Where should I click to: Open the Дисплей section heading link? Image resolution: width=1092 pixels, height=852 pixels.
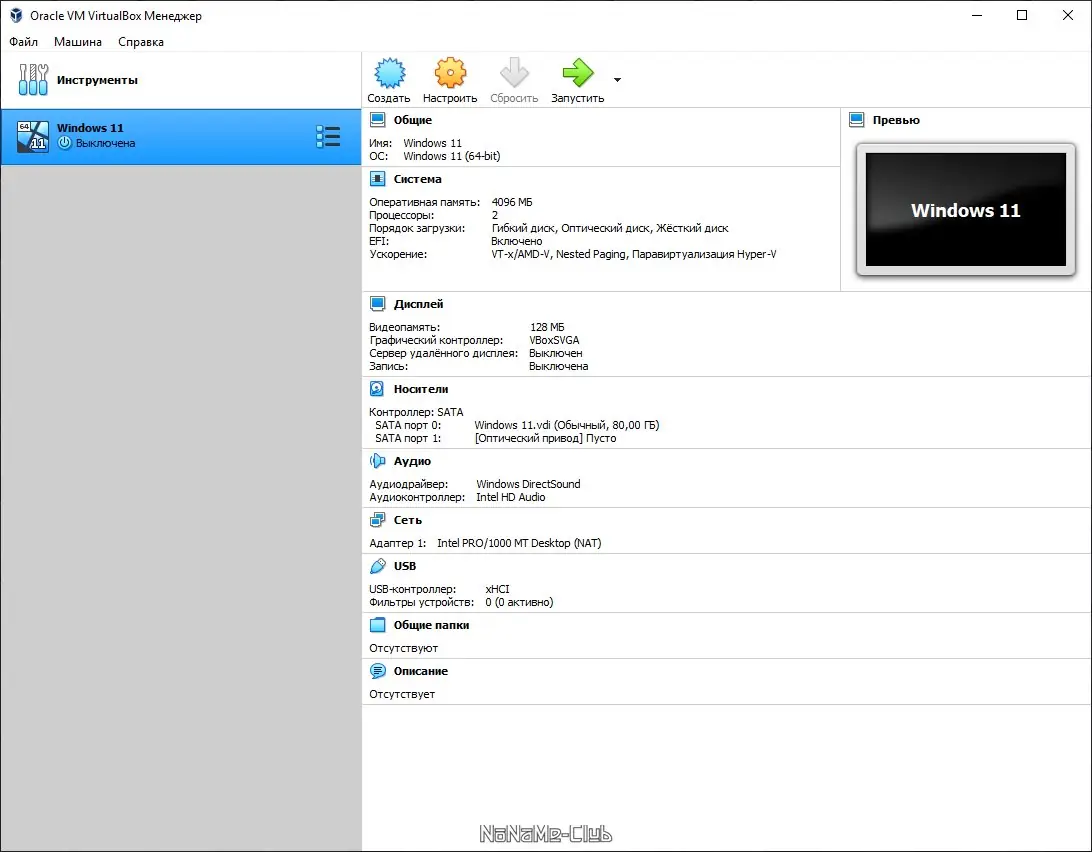(x=419, y=304)
